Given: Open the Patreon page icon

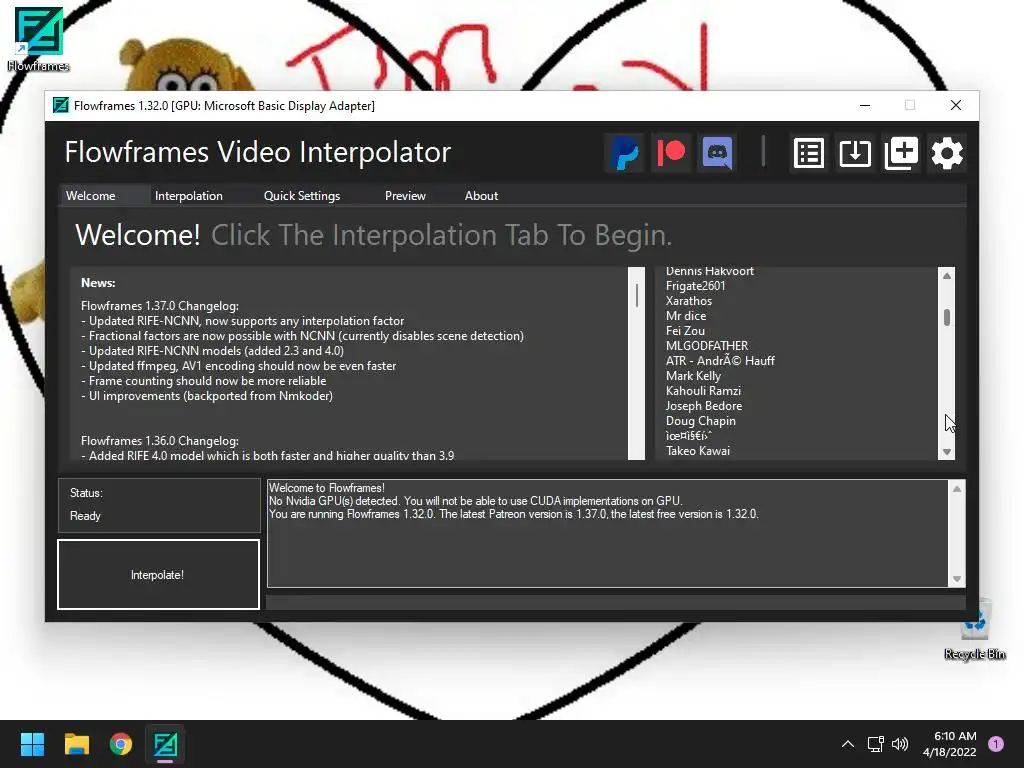Looking at the screenshot, I should click(x=671, y=153).
